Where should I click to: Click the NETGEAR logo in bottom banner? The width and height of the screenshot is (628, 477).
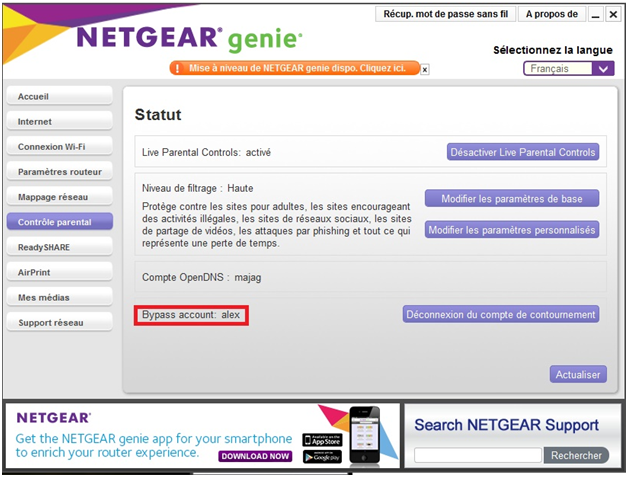[x=54, y=418]
